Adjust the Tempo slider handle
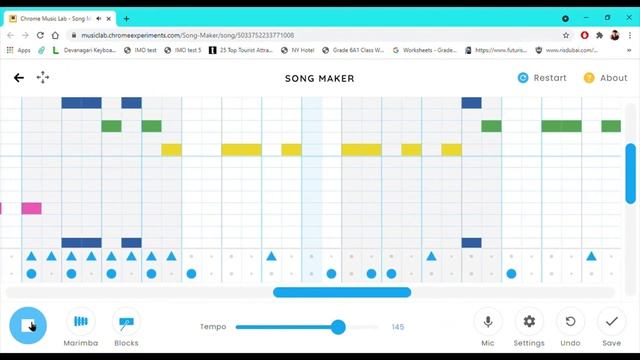 point(338,327)
